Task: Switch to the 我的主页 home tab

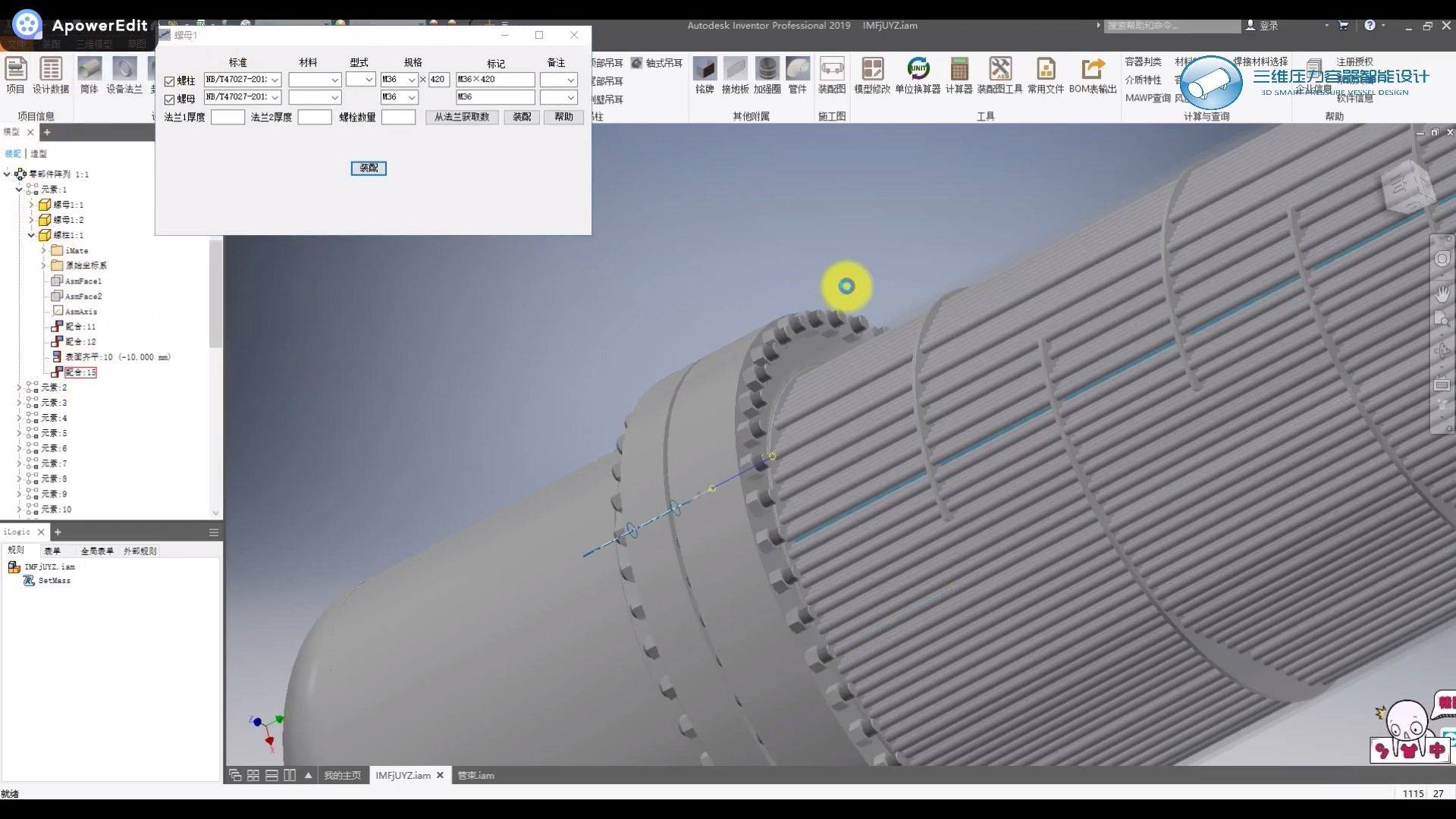Action: tap(342, 775)
